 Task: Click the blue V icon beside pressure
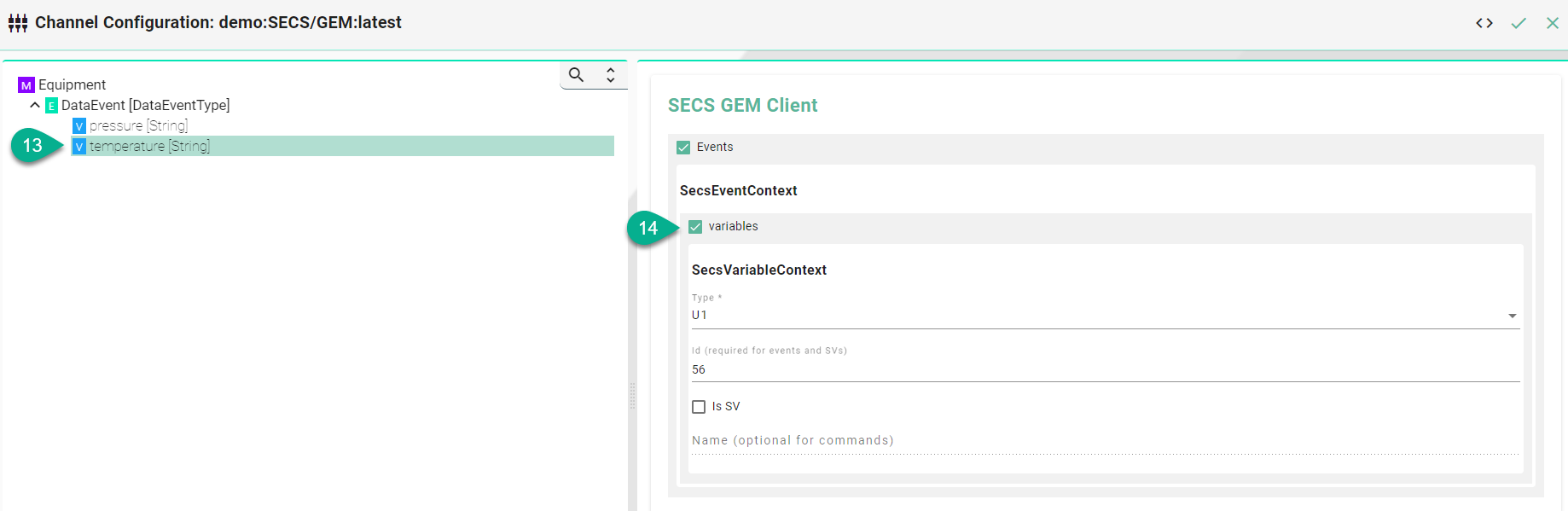pyautogui.click(x=79, y=126)
